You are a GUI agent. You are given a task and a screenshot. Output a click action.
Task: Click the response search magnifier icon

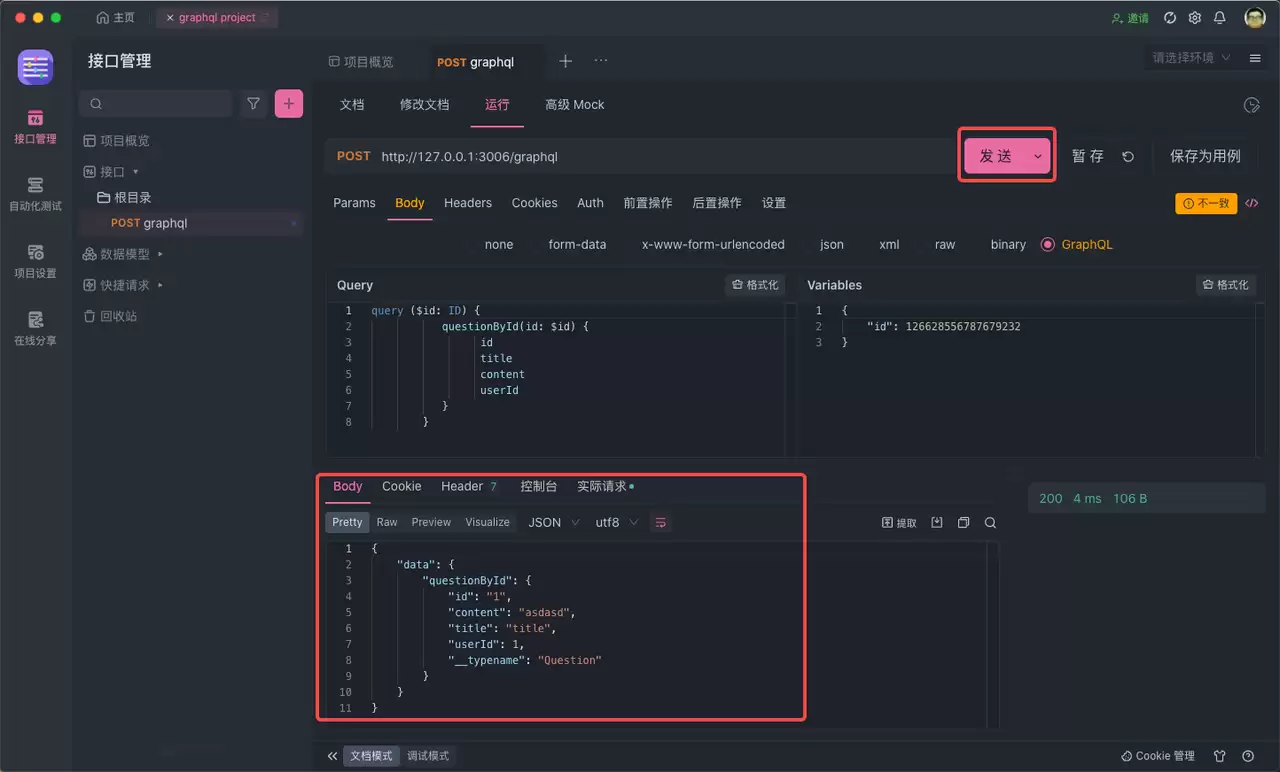(x=990, y=522)
